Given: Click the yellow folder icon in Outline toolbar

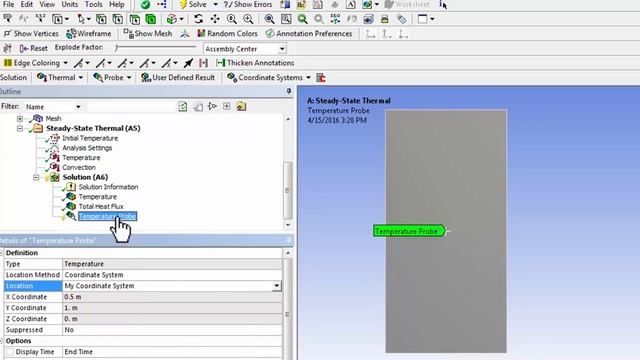Looking at the screenshot, I should pyautogui.click(x=241, y=107).
